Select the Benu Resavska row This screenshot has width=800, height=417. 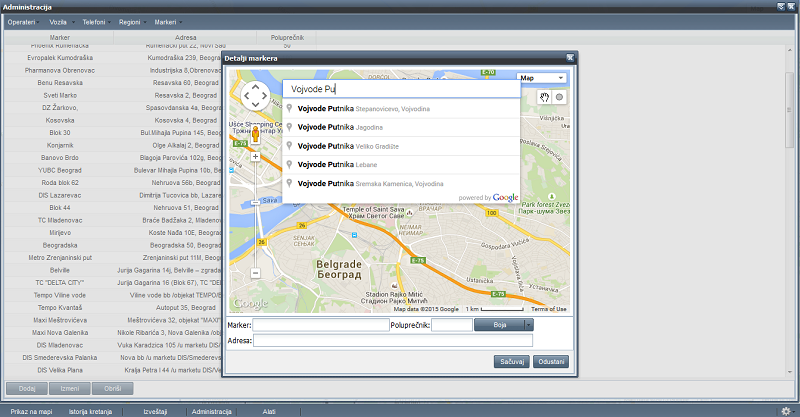click(113, 83)
